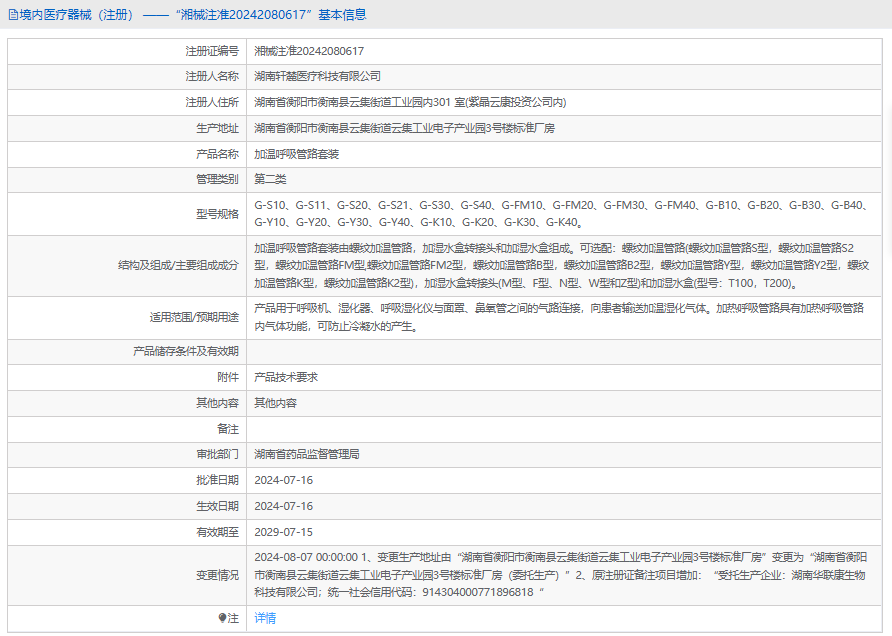Click management category value 第二类
892x636 pixels.
pyautogui.click(x=270, y=180)
